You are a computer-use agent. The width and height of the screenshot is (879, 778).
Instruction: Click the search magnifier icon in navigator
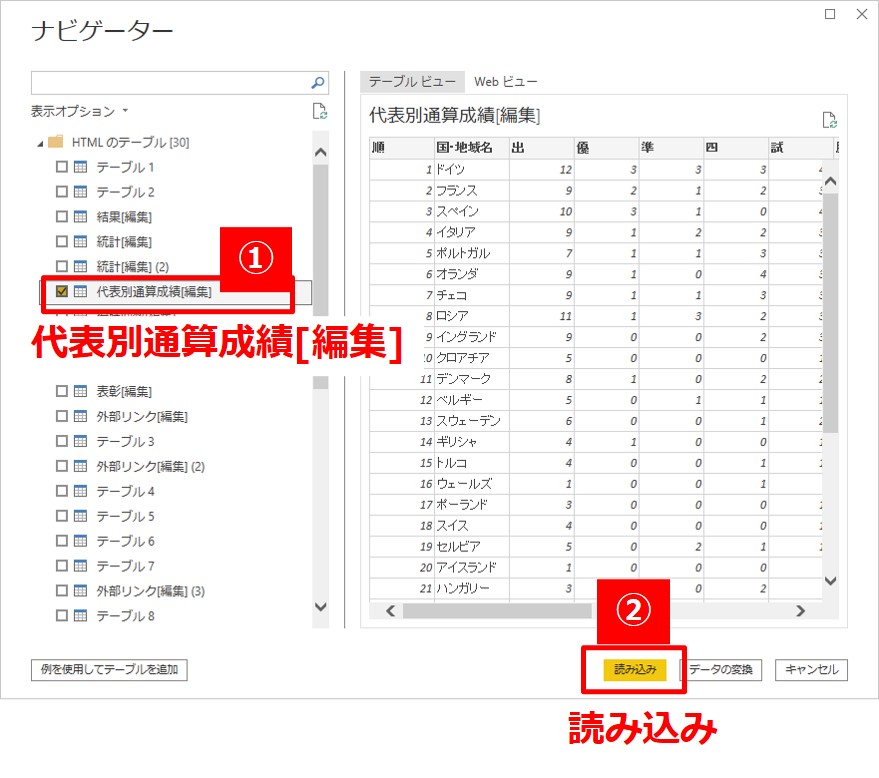(318, 83)
